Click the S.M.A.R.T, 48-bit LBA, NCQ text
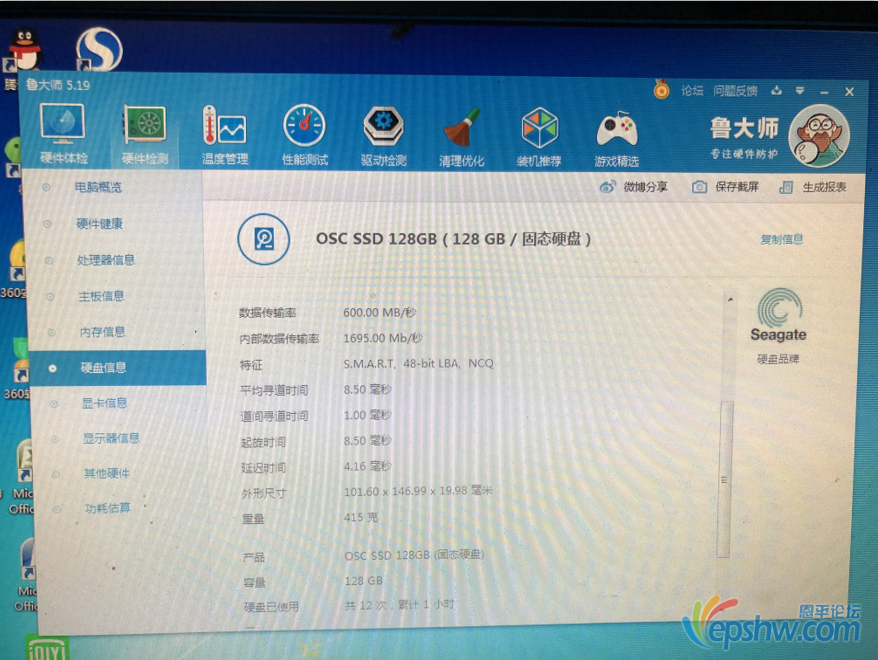The width and height of the screenshot is (878, 660). pos(418,363)
